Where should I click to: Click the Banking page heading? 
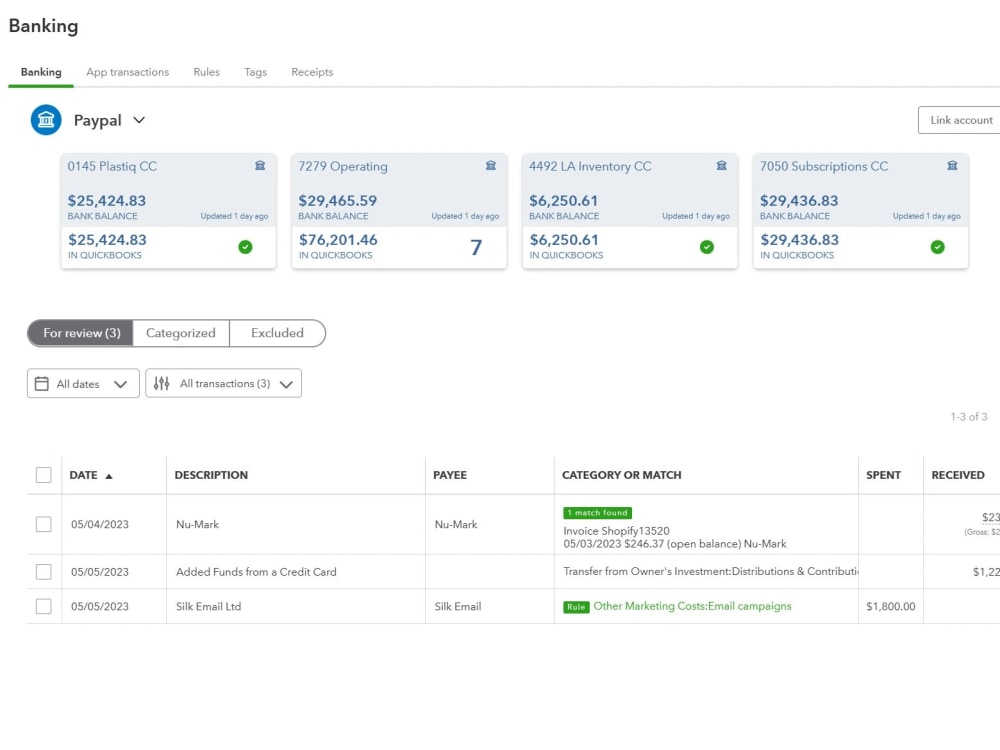click(43, 26)
